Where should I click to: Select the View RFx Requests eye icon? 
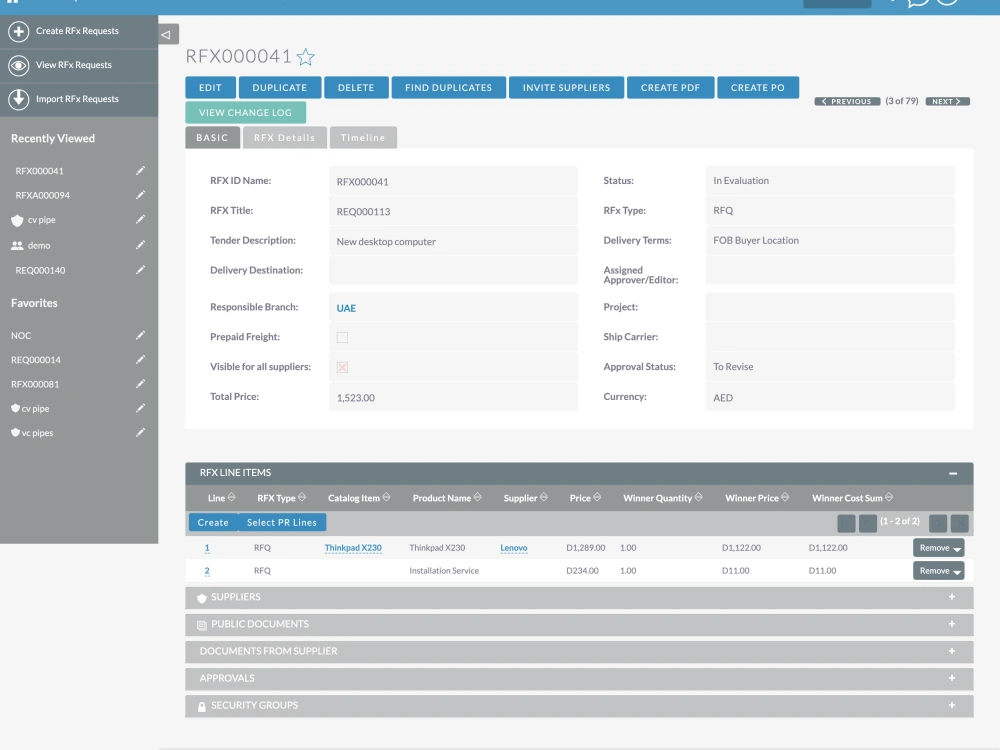[21, 66]
